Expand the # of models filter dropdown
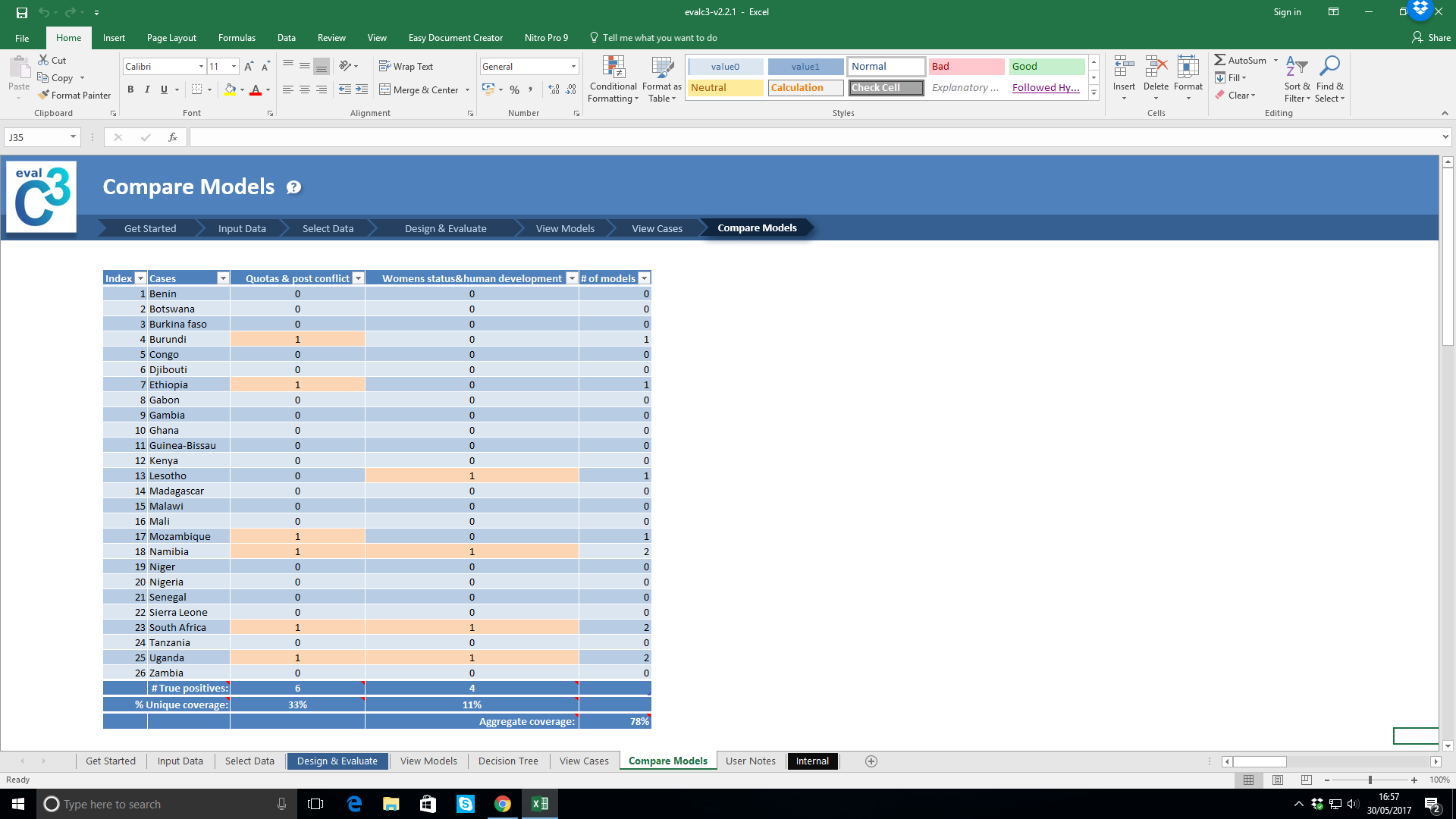This screenshot has width=1456, height=819. [644, 278]
